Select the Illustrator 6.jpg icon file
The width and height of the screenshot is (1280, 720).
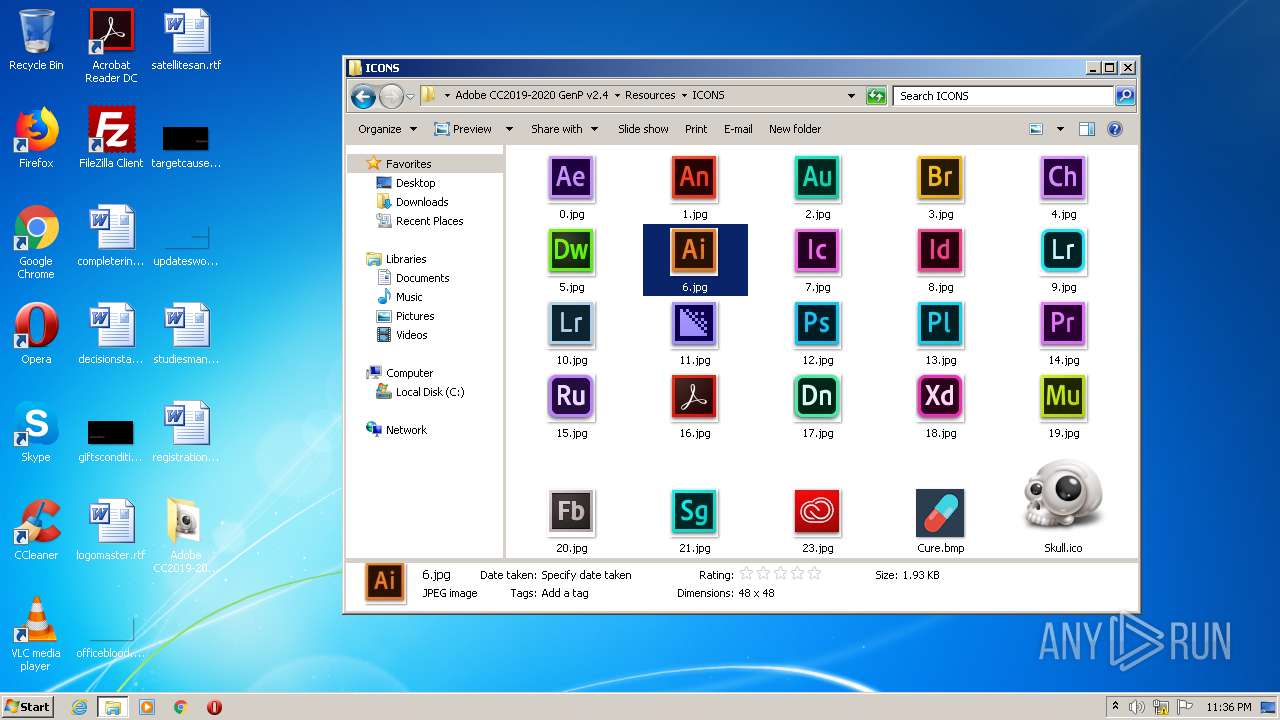click(694, 250)
